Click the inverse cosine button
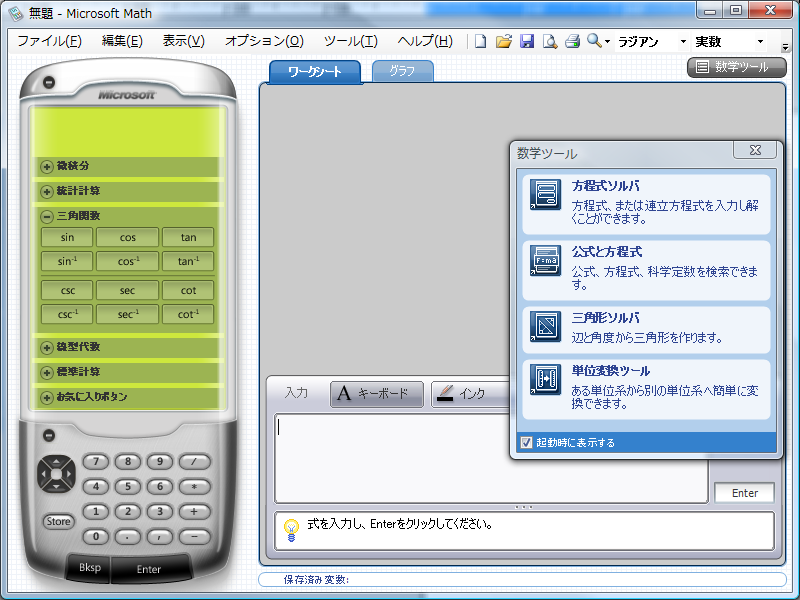Viewport: 800px width, 600px height. pyautogui.click(x=128, y=261)
